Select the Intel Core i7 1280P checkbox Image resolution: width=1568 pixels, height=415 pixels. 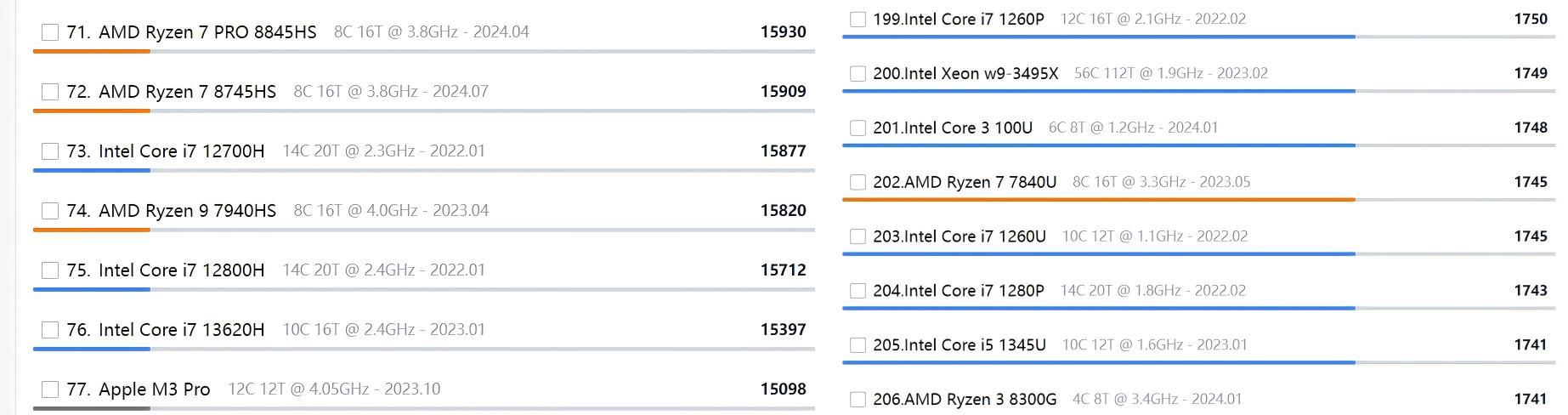(x=858, y=291)
